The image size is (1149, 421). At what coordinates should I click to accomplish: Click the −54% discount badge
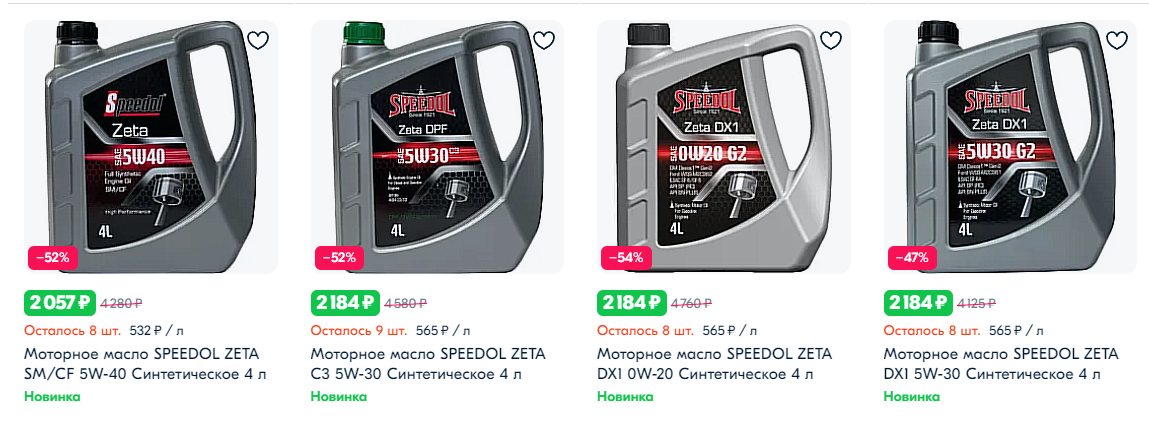click(x=626, y=258)
